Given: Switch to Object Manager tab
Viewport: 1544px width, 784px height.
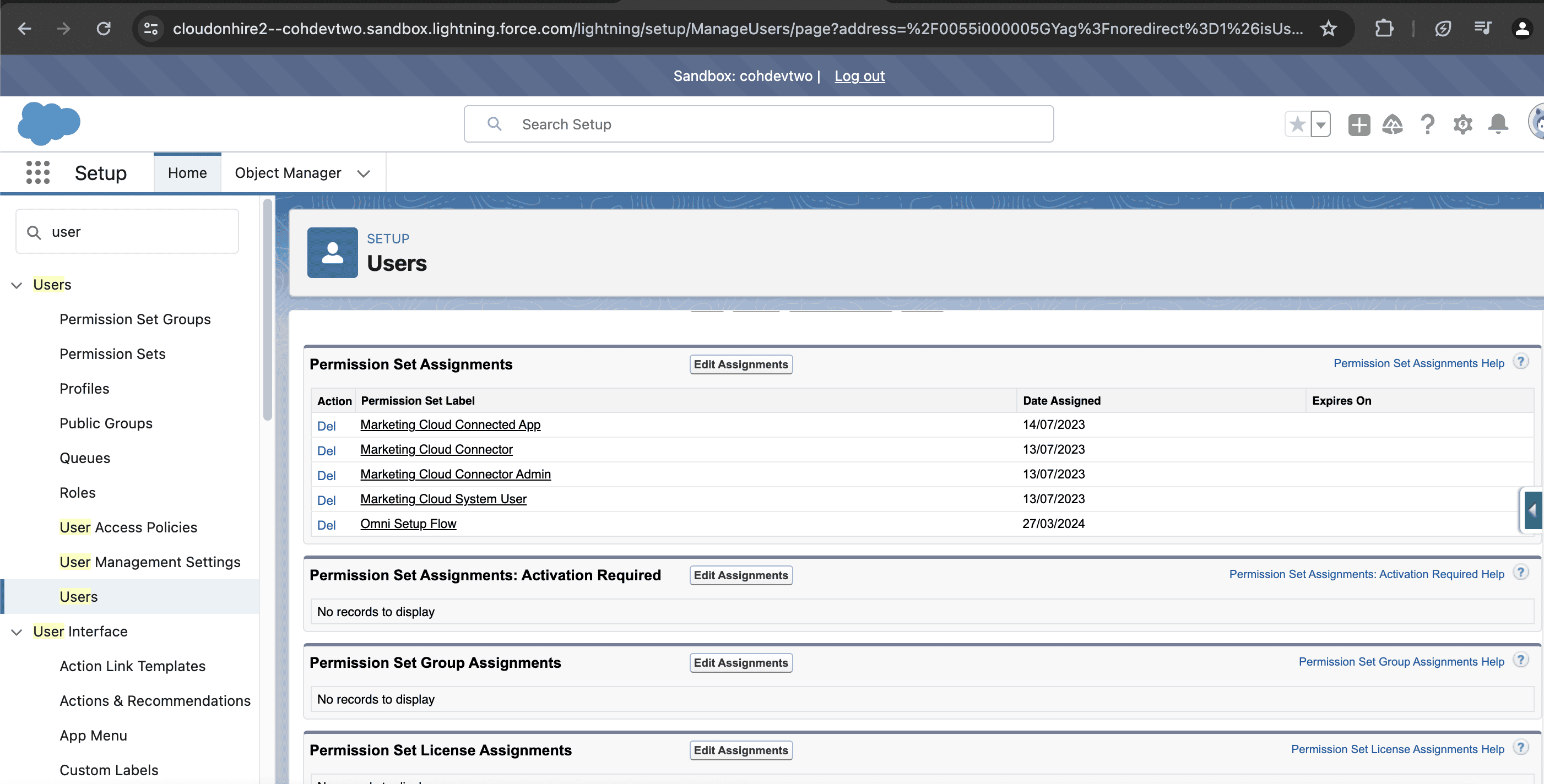Looking at the screenshot, I should click(288, 172).
